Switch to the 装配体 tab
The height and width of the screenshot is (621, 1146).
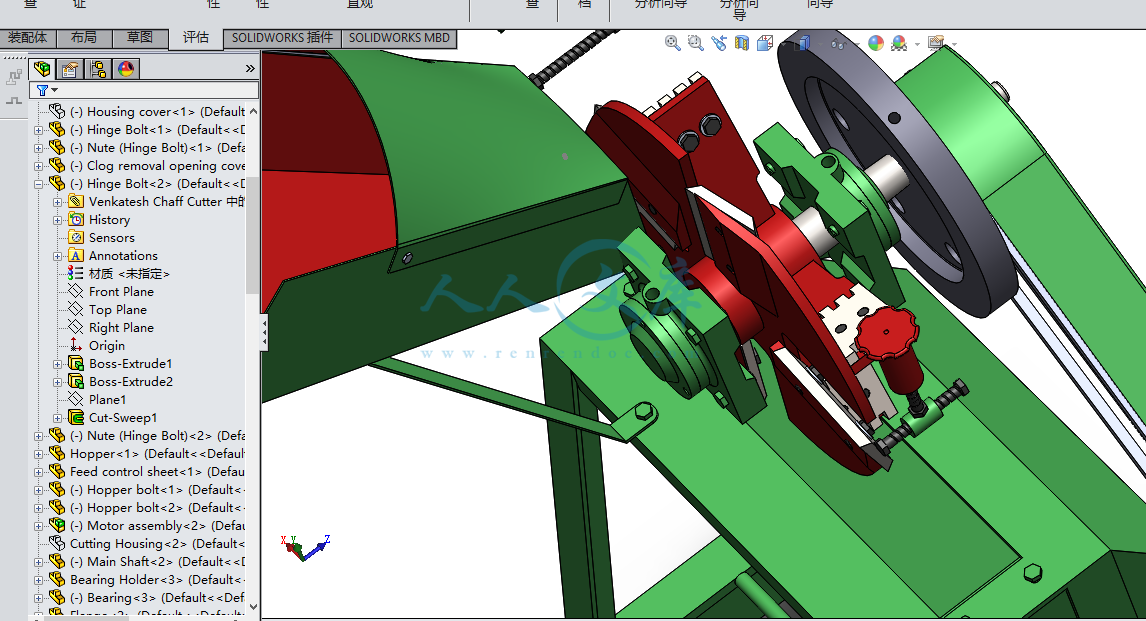click(x=27, y=38)
